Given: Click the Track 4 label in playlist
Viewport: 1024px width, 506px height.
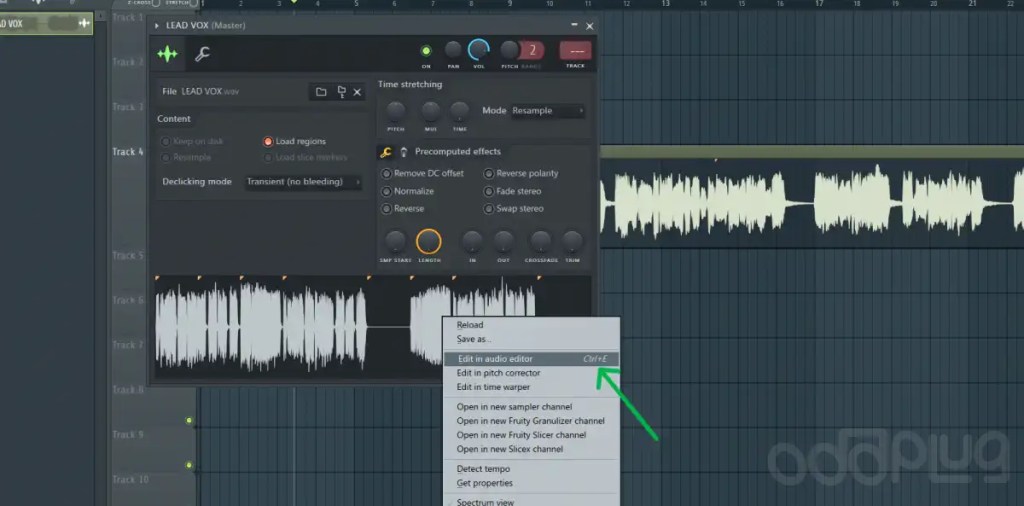Looking at the screenshot, I should pyautogui.click(x=127, y=151).
